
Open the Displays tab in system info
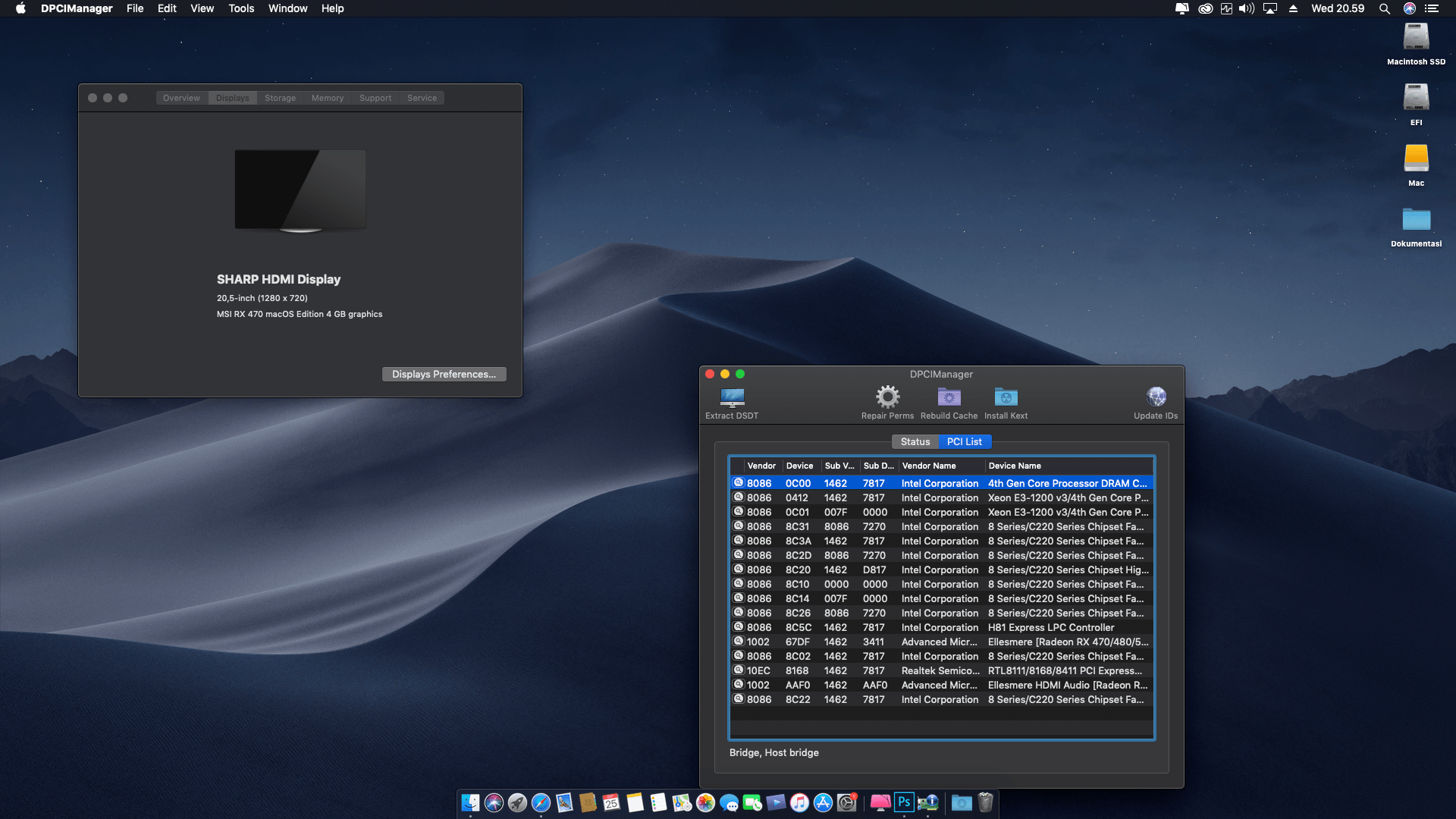coord(232,97)
